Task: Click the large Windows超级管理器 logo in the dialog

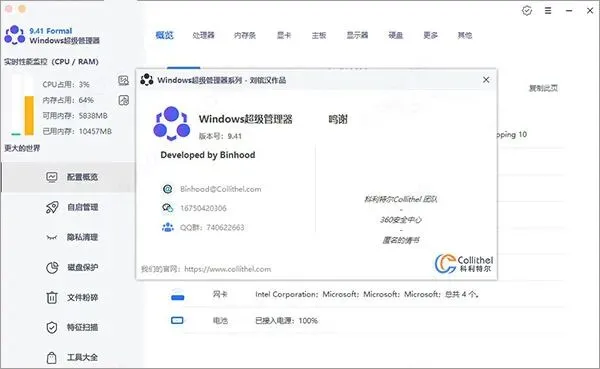Action: [x=172, y=123]
